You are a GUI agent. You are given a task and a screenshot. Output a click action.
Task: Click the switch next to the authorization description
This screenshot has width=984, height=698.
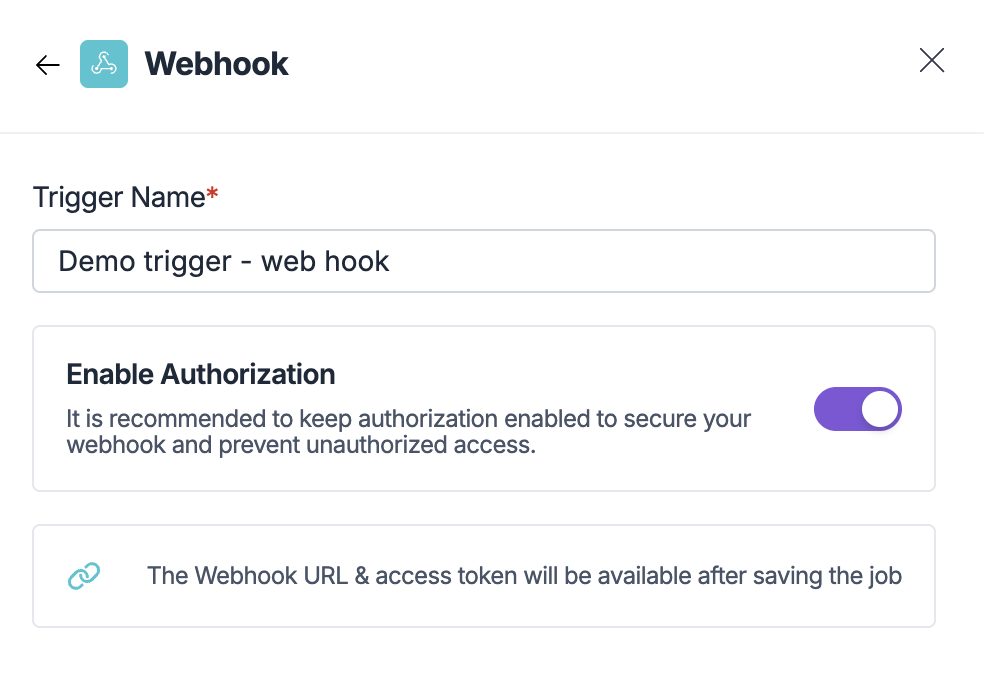tap(857, 409)
